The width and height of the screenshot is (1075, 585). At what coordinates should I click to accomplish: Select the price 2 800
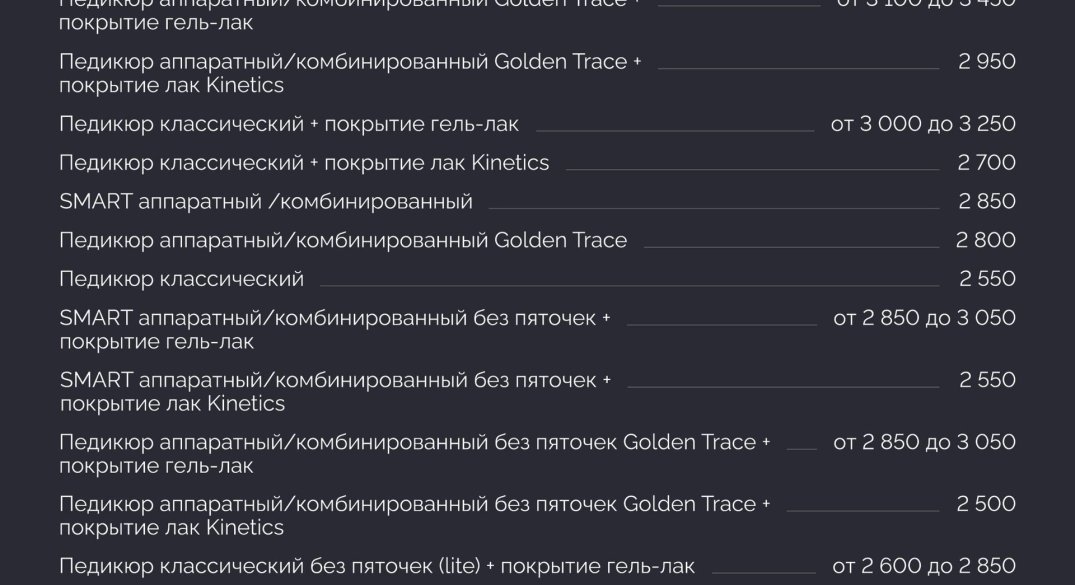click(x=985, y=240)
